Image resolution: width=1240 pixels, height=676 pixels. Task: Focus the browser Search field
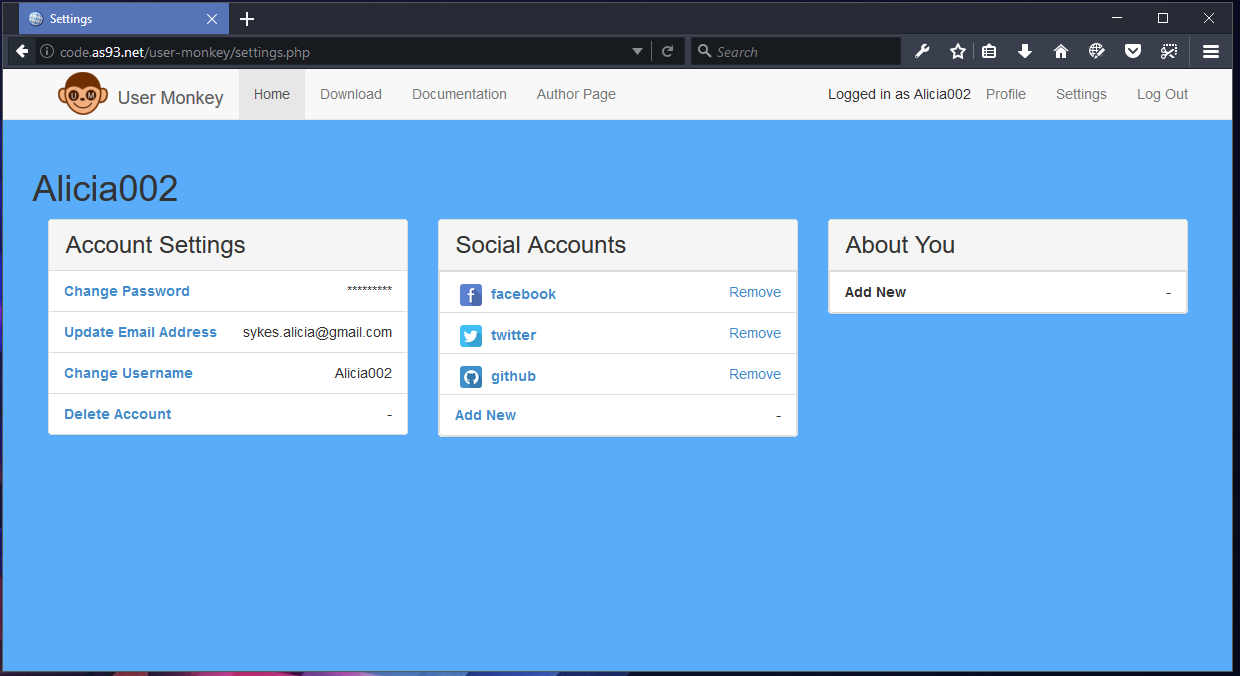tap(796, 51)
